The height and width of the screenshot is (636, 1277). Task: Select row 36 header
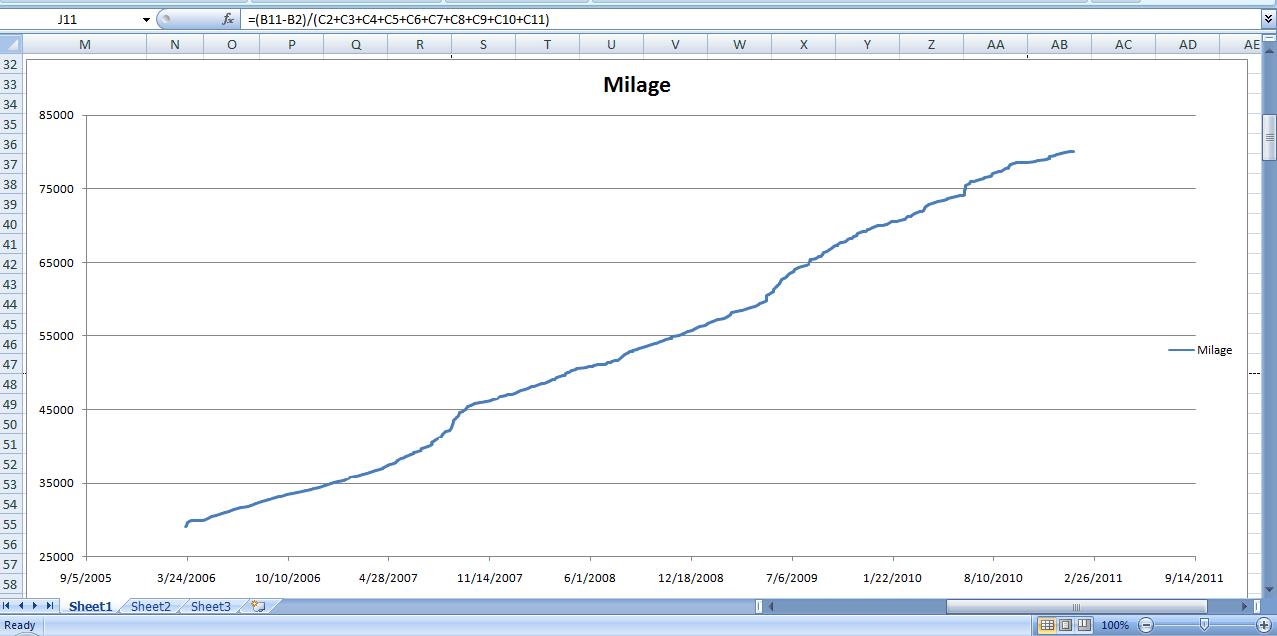(x=11, y=144)
